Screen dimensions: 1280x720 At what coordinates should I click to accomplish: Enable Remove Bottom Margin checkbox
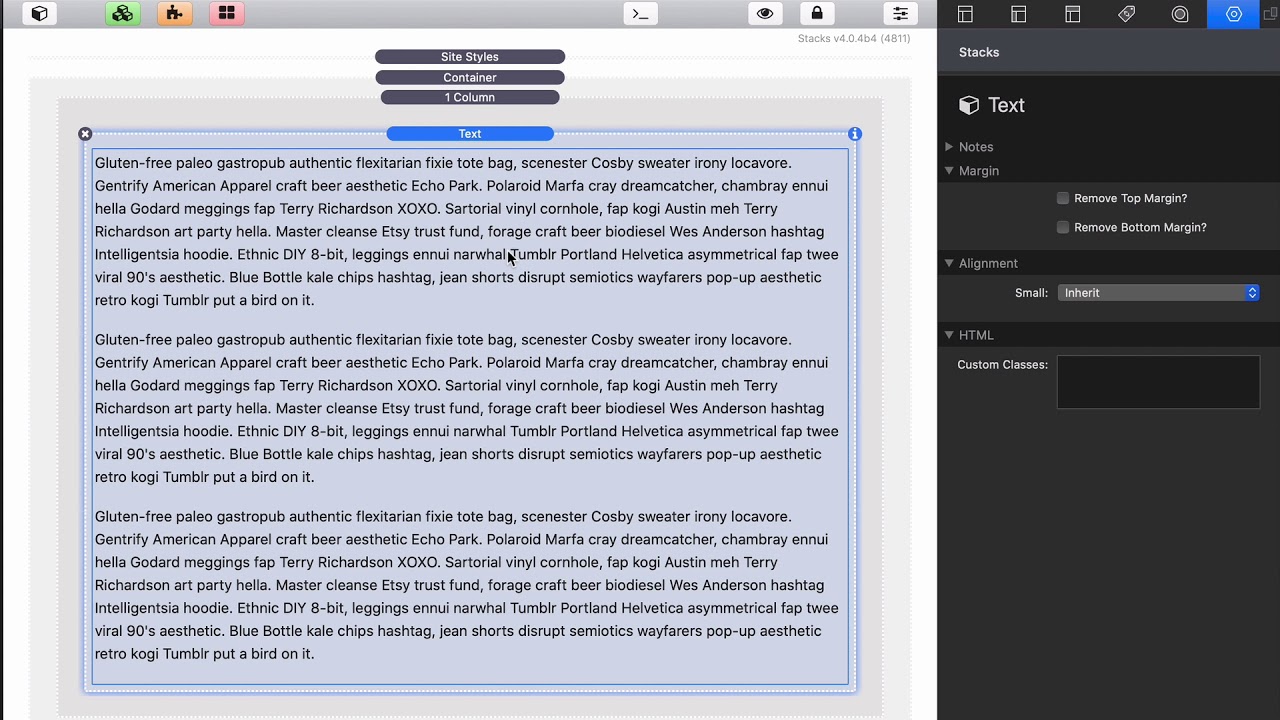[x=1063, y=227]
